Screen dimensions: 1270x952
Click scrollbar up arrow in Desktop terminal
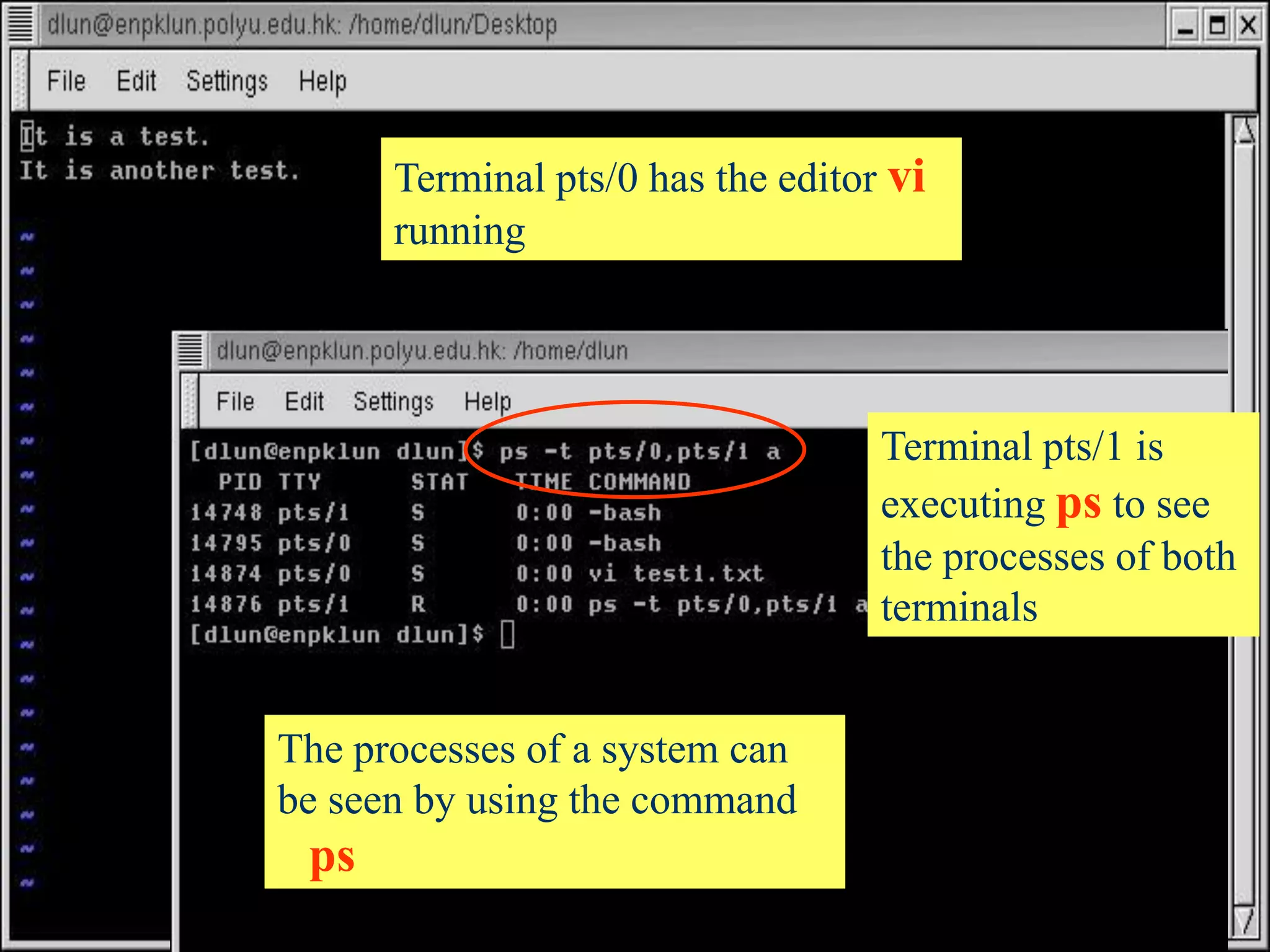[1245, 131]
